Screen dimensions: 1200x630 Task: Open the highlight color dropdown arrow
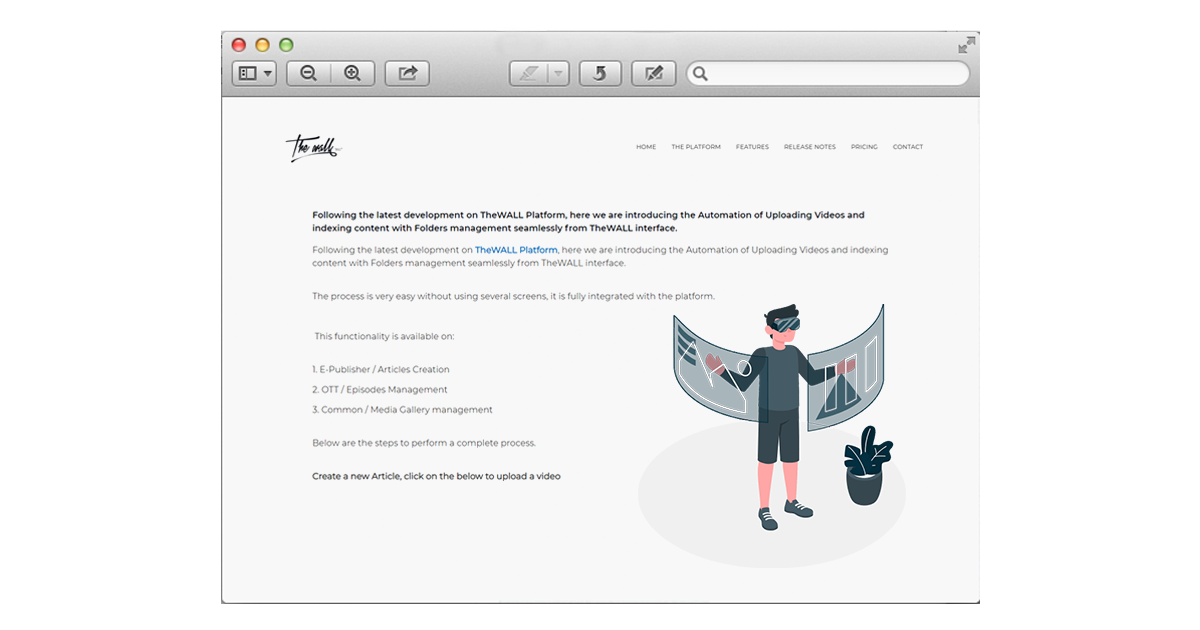click(559, 73)
